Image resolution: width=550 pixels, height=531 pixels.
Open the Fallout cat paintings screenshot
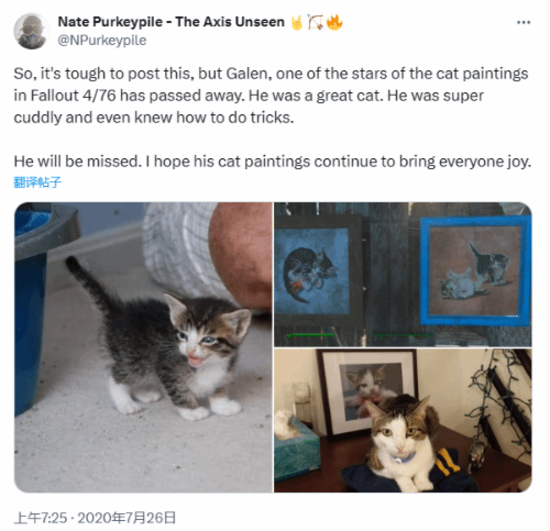point(403,274)
